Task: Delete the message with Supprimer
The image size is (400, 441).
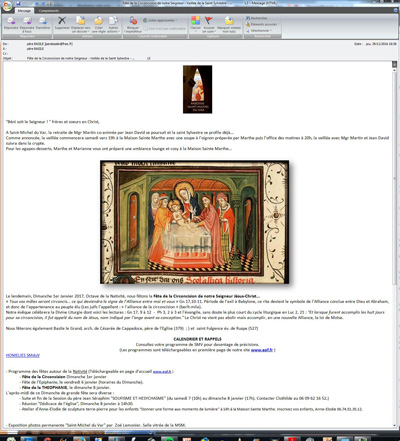Action: click(x=62, y=24)
